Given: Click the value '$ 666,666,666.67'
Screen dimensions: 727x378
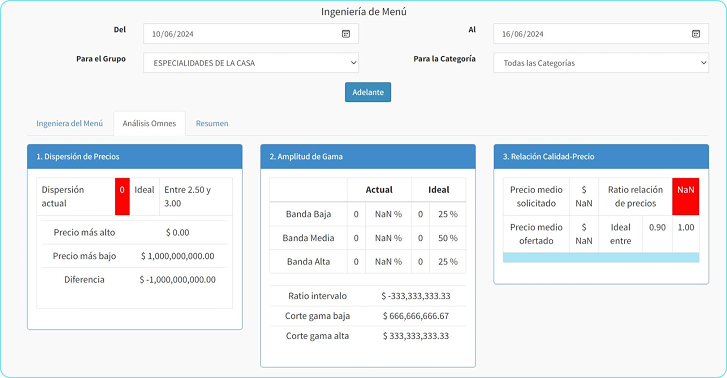Looking at the screenshot, I should 416,316.
